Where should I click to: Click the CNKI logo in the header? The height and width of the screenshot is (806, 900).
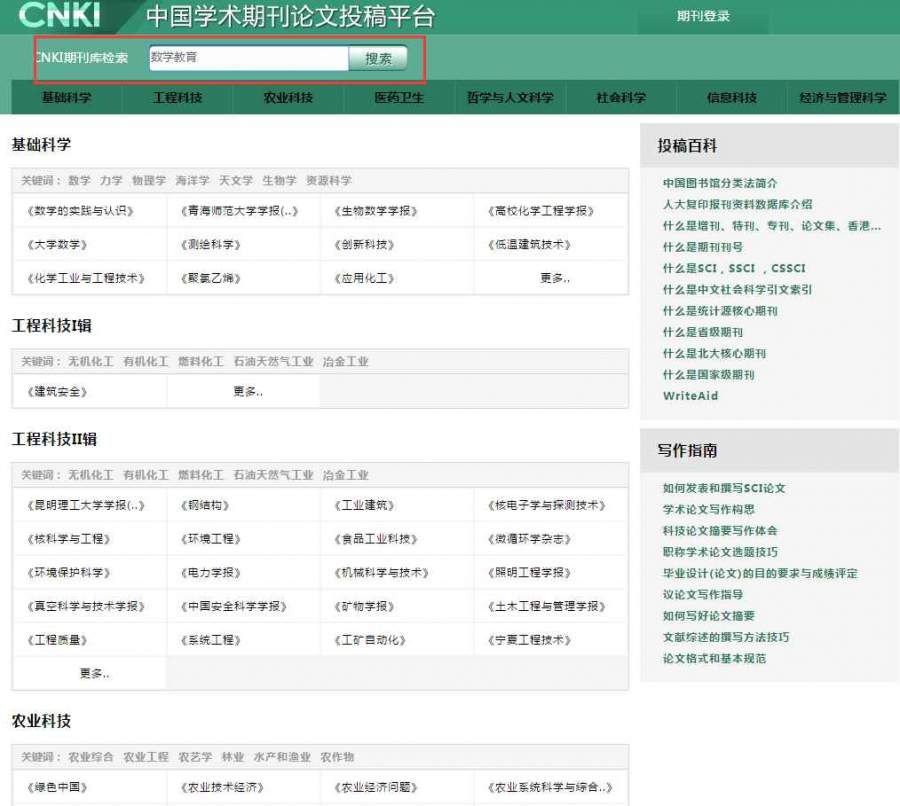(x=58, y=15)
